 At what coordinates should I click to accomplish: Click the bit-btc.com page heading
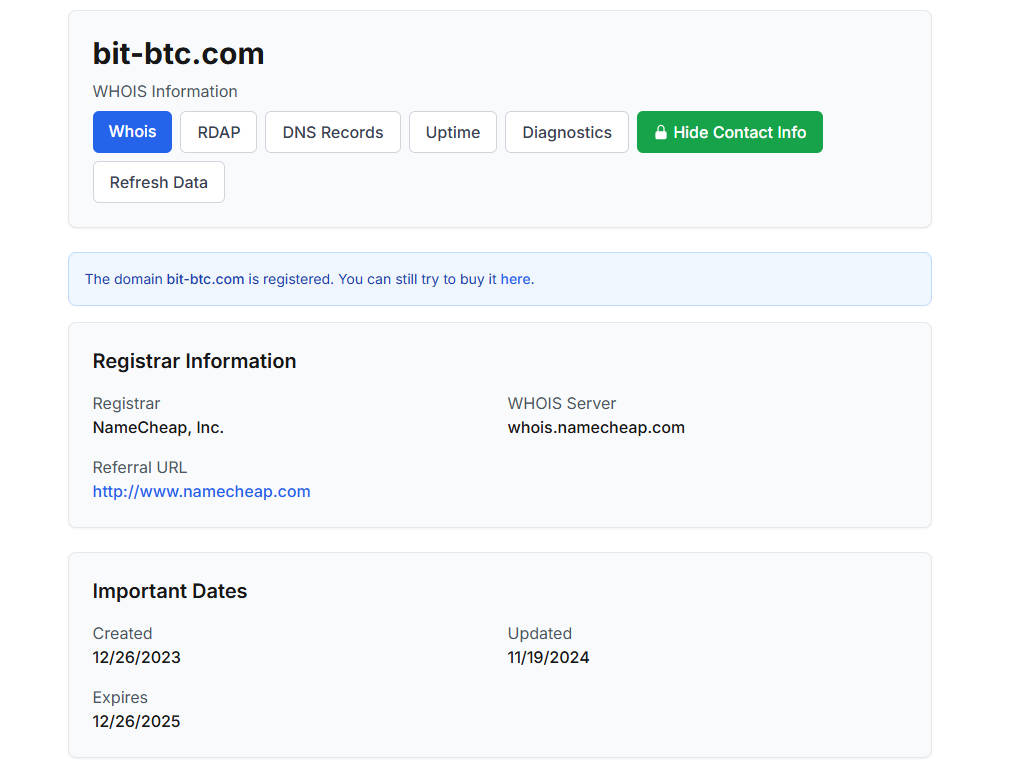click(178, 53)
